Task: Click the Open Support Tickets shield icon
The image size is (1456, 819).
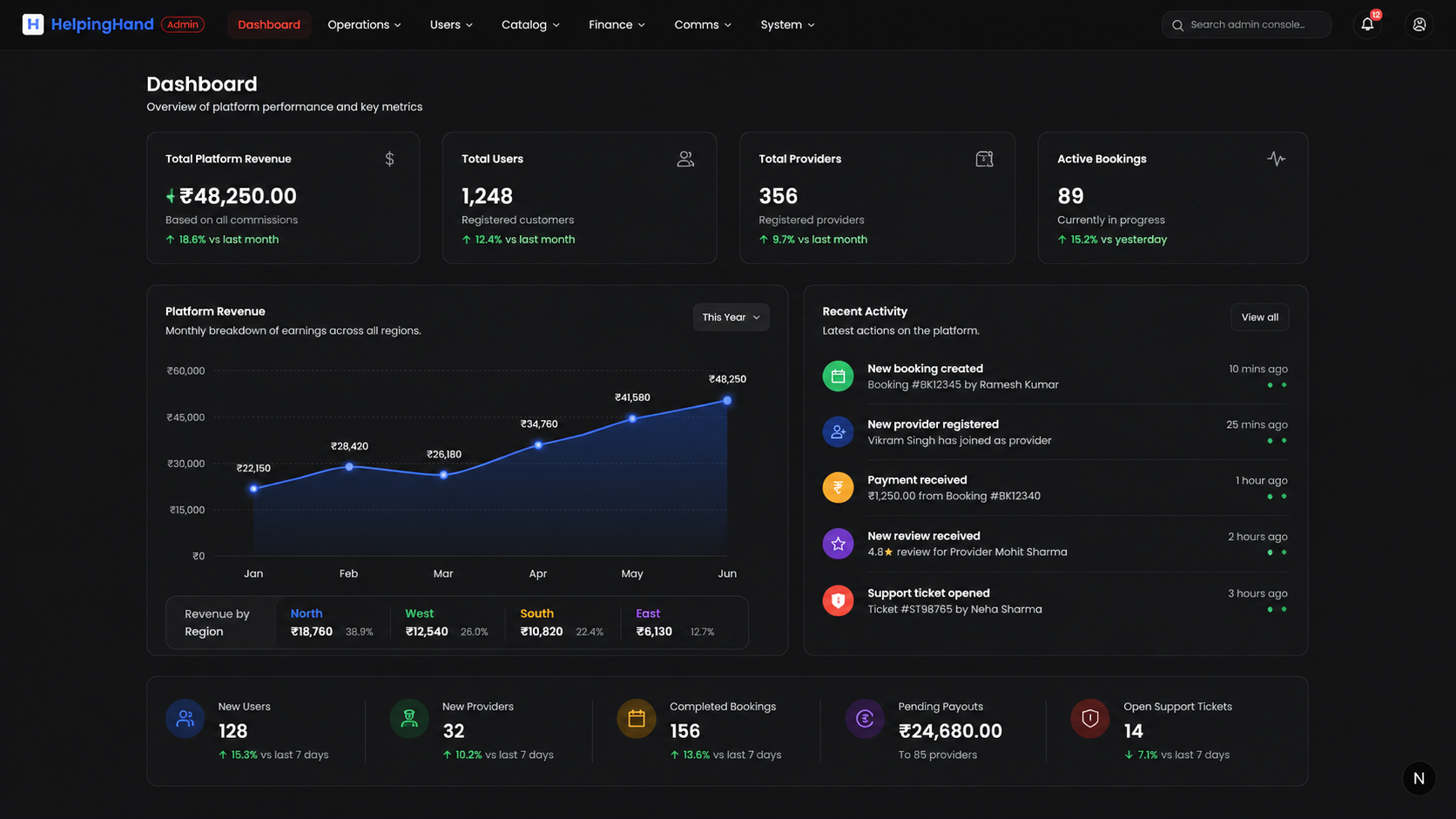Action: (x=1090, y=719)
